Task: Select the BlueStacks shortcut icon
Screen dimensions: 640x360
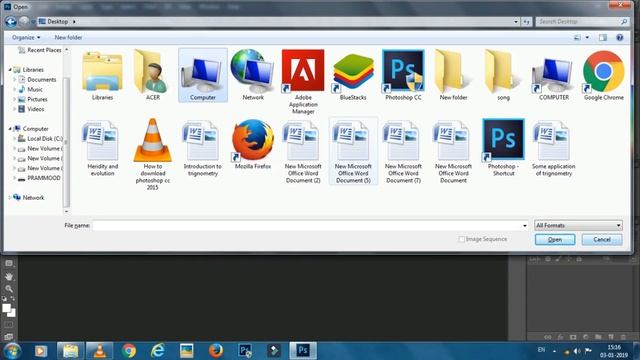Action: coord(353,75)
